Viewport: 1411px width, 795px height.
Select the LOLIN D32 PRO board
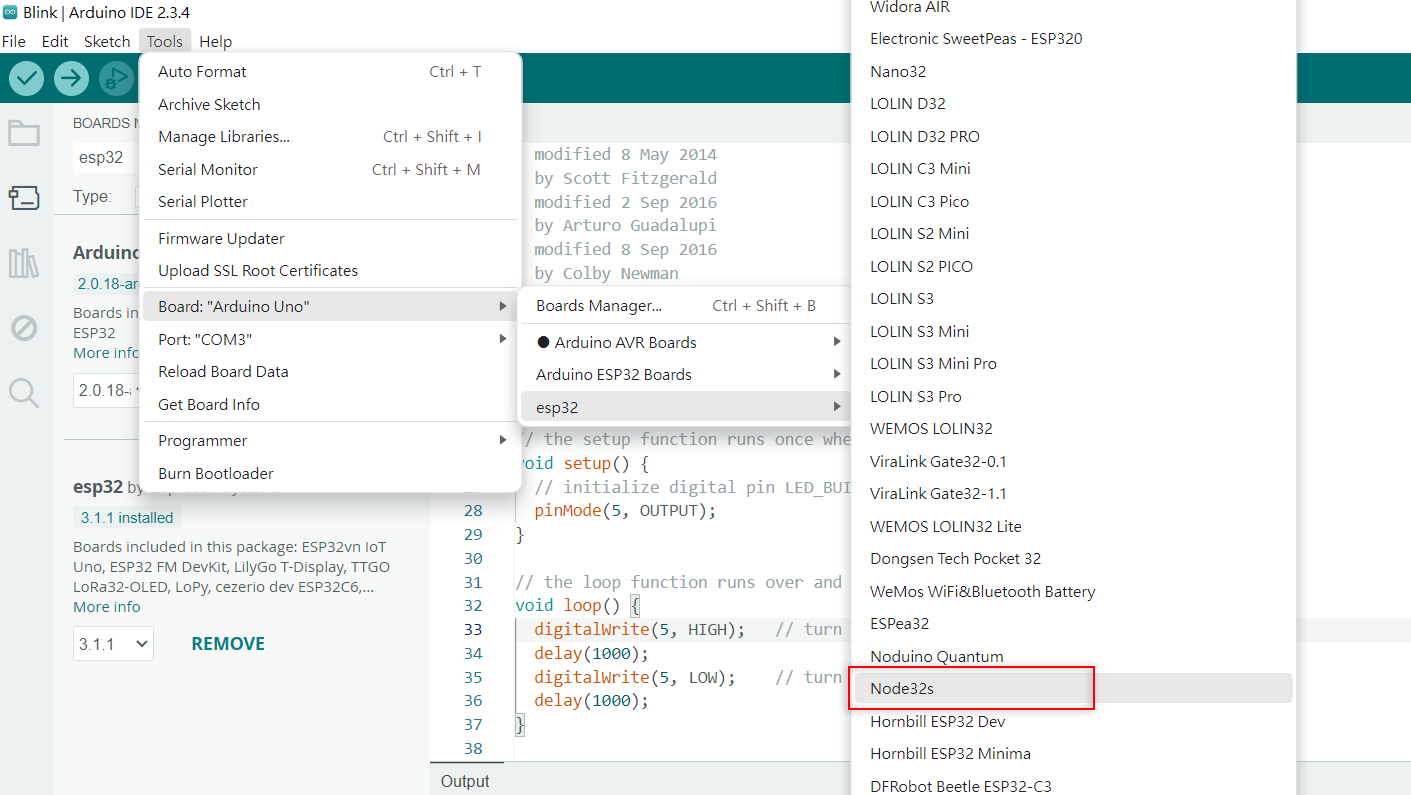pyautogui.click(x=1071, y=136)
